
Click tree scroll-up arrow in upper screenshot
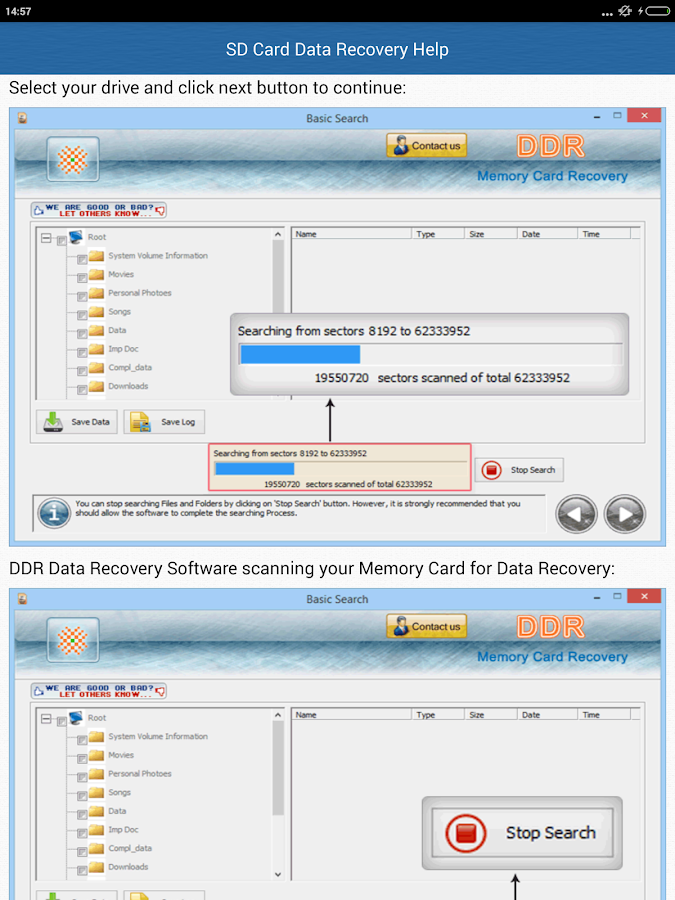(x=278, y=234)
